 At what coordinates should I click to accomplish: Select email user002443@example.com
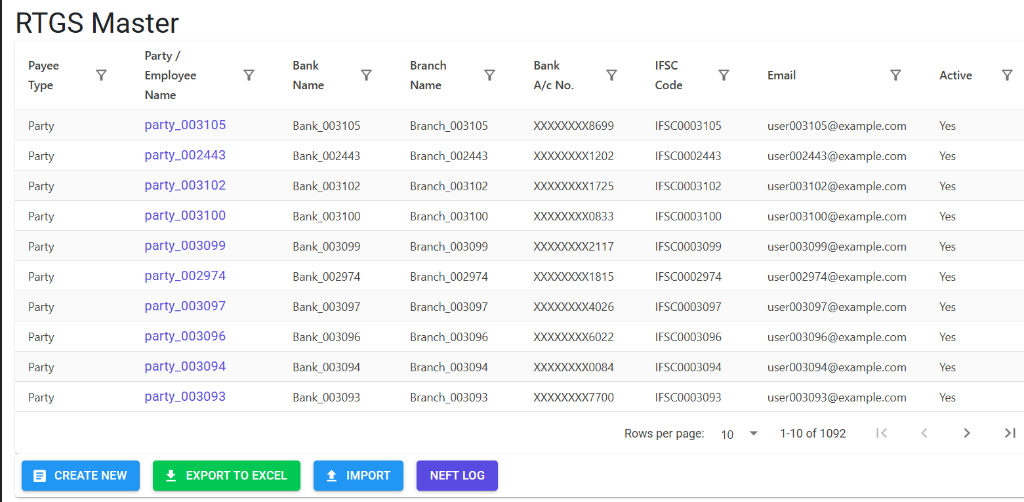[837, 156]
